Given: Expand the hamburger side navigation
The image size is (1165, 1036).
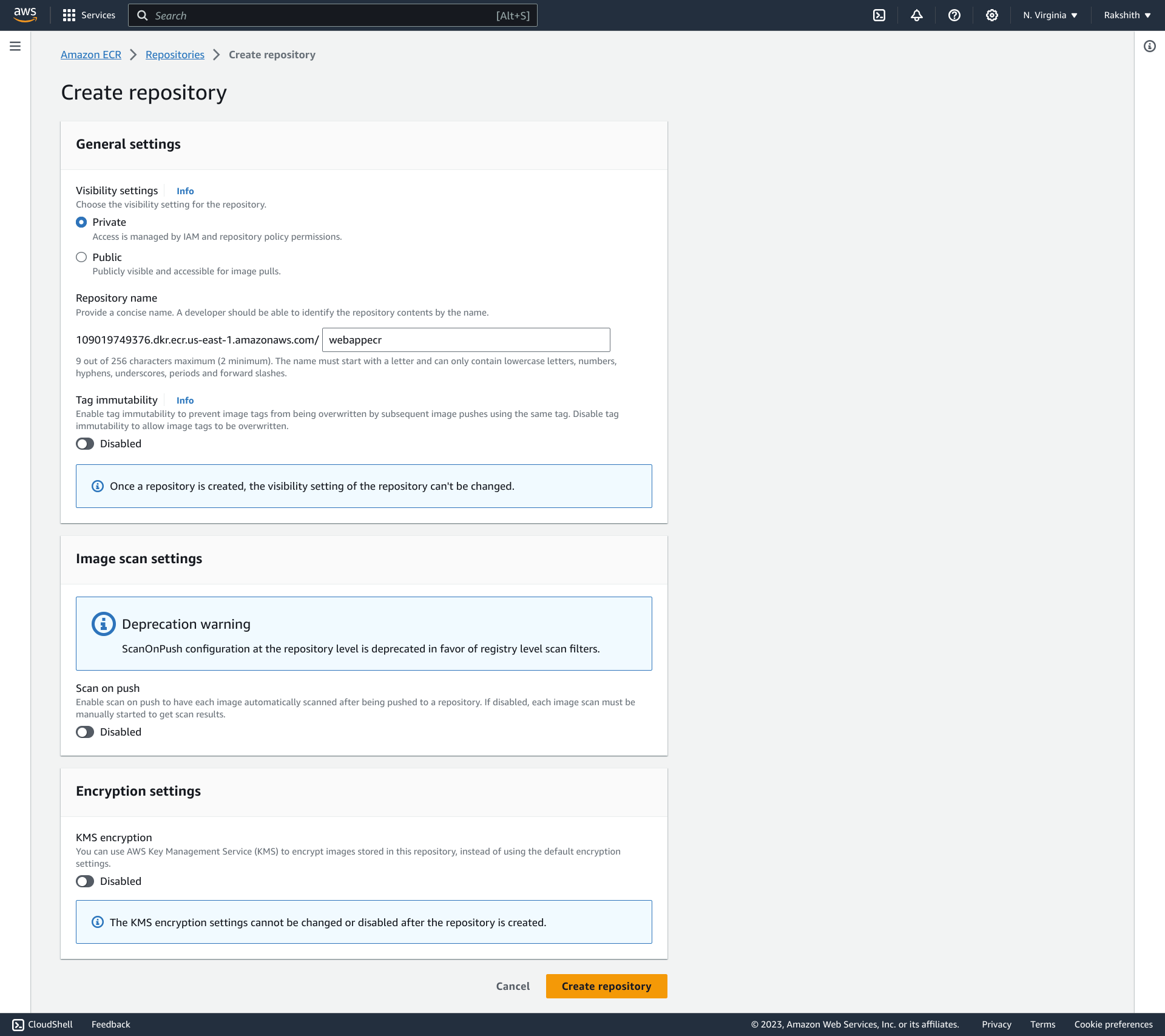Looking at the screenshot, I should pos(15,46).
